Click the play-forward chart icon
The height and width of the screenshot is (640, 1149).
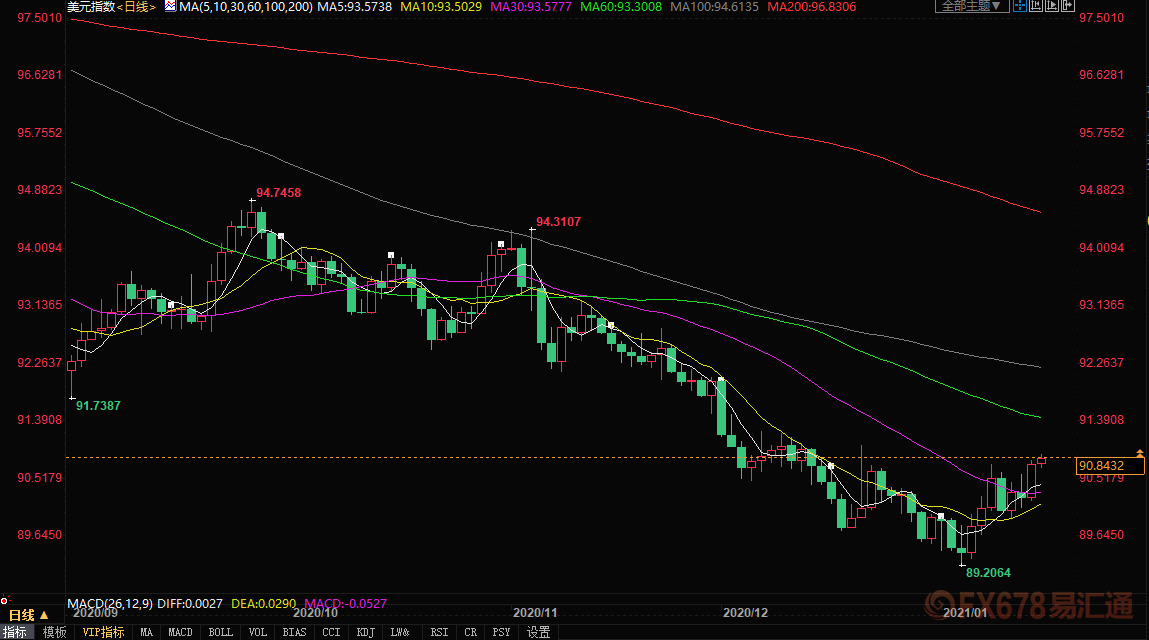[x=1051, y=6]
